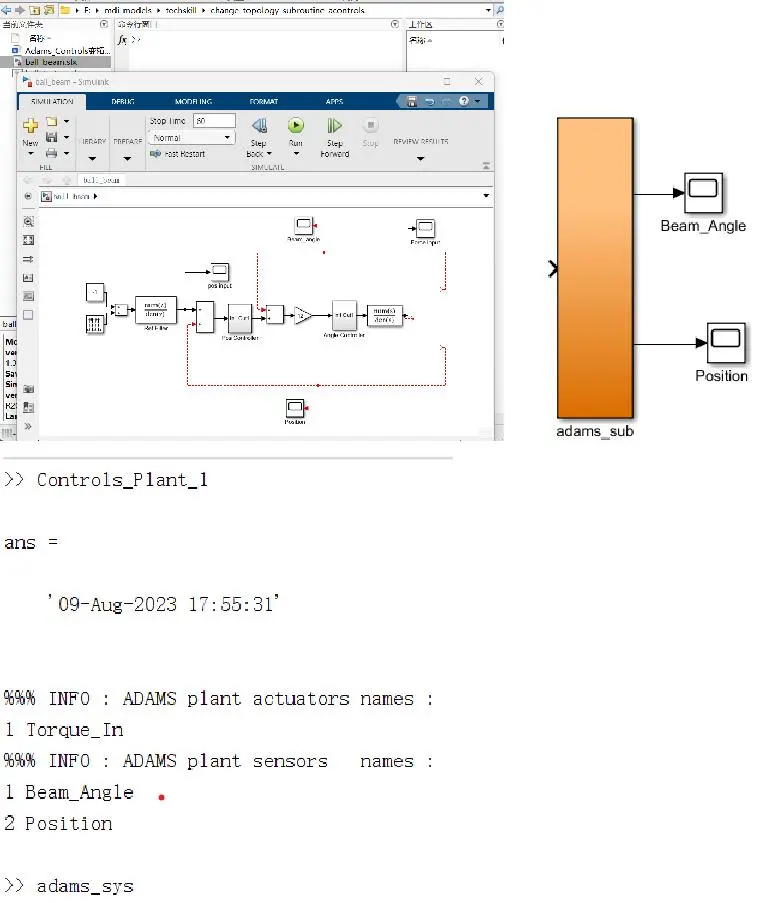
Task: Click the orange adams_sub block
Action: 595,268
